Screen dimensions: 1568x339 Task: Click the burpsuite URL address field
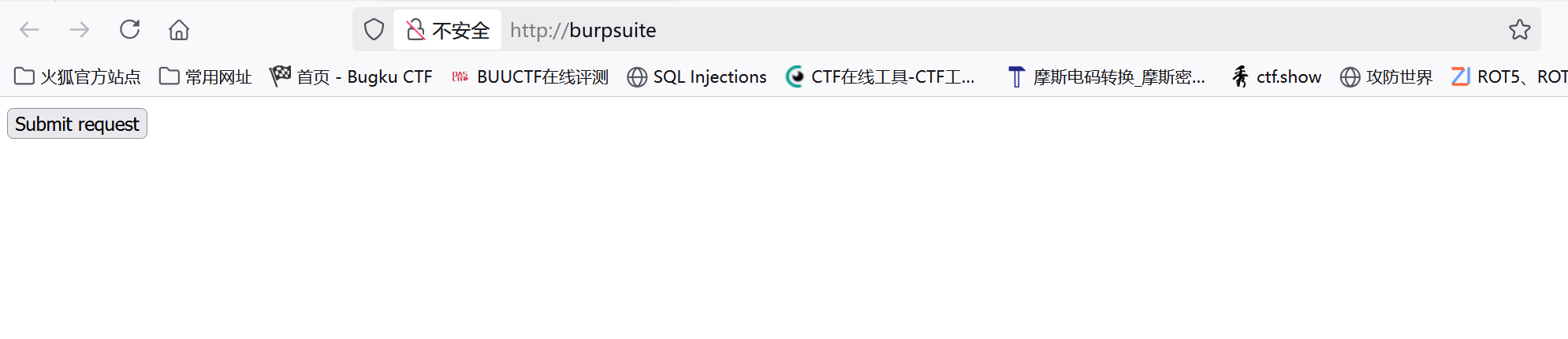click(x=946, y=30)
